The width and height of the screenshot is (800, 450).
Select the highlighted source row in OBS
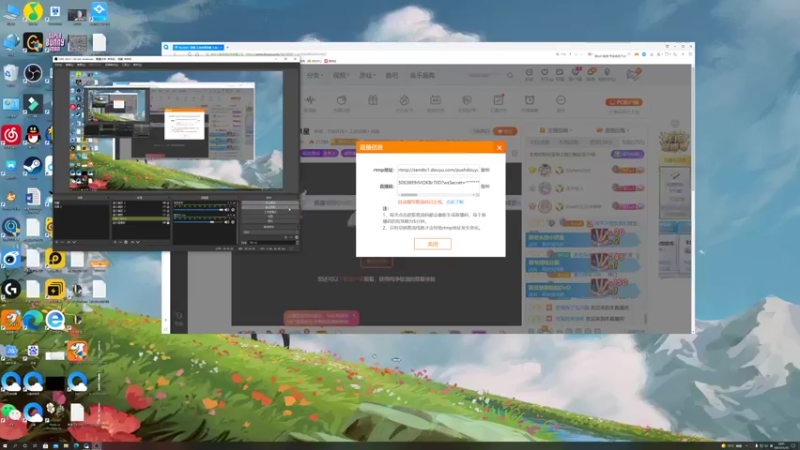[141, 218]
